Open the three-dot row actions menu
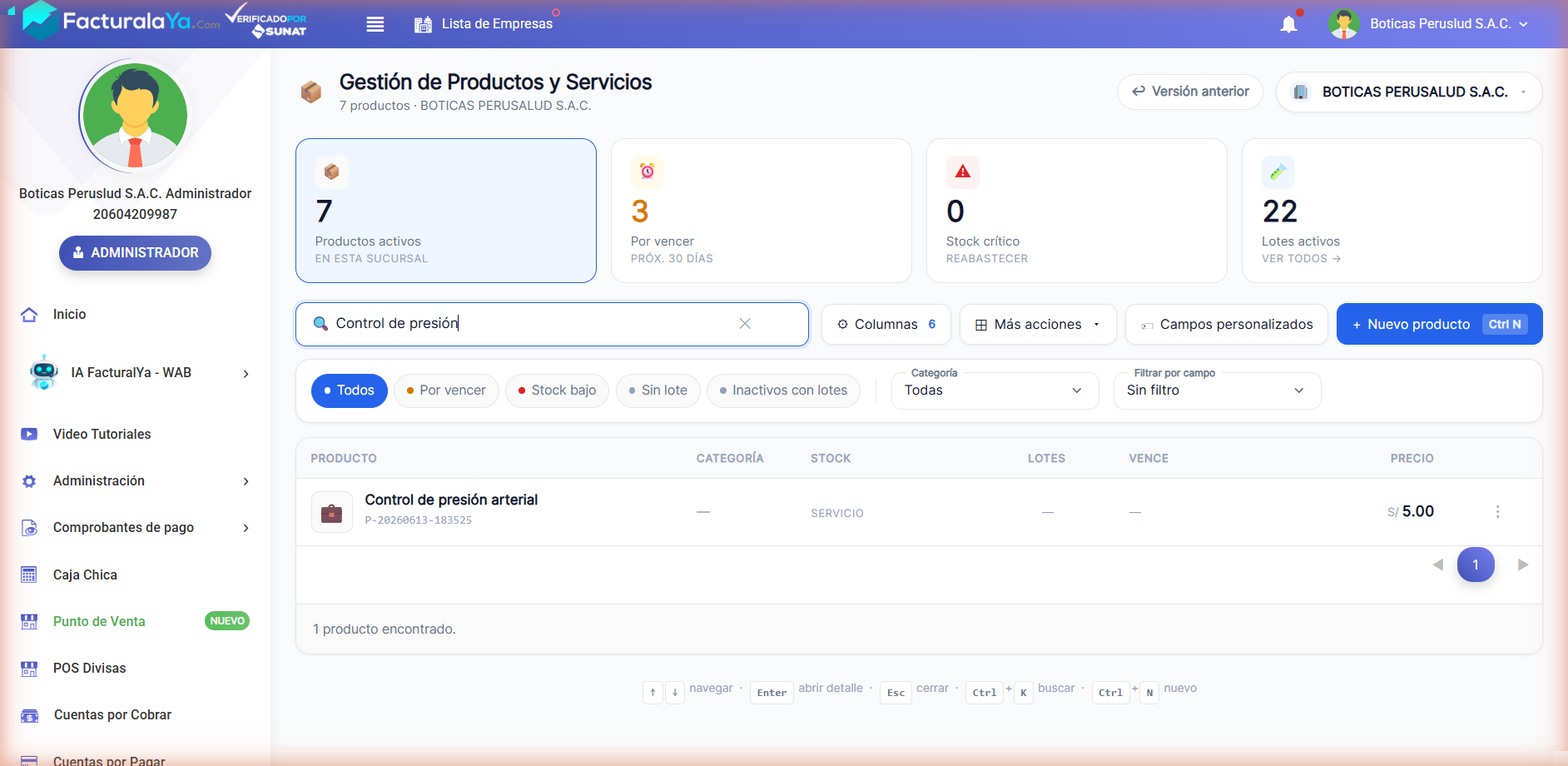 [1497, 512]
